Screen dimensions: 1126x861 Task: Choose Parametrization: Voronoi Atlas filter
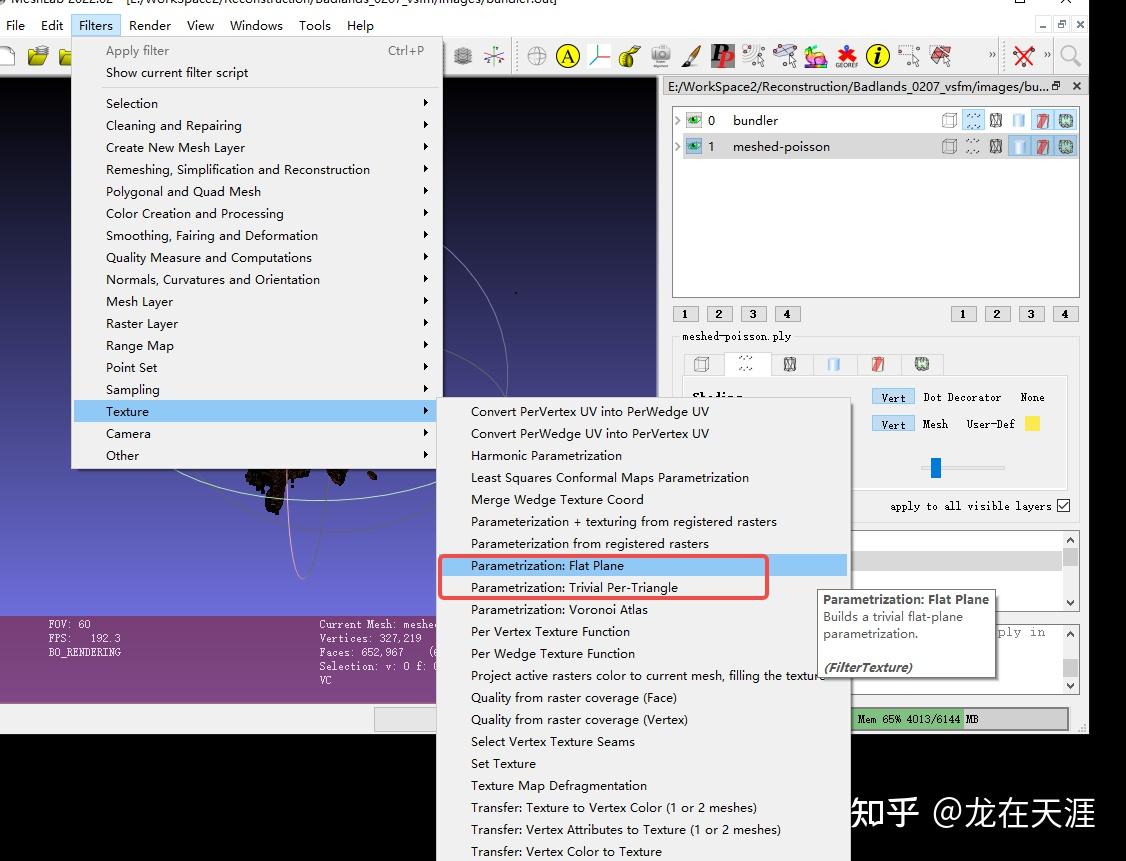click(x=559, y=609)
